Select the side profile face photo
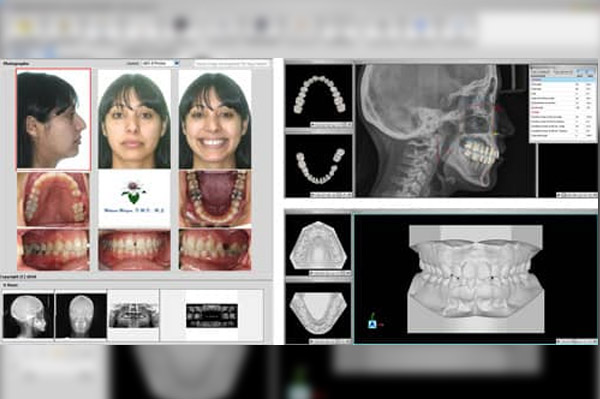The image size is (600, 399). click(54, 119)
